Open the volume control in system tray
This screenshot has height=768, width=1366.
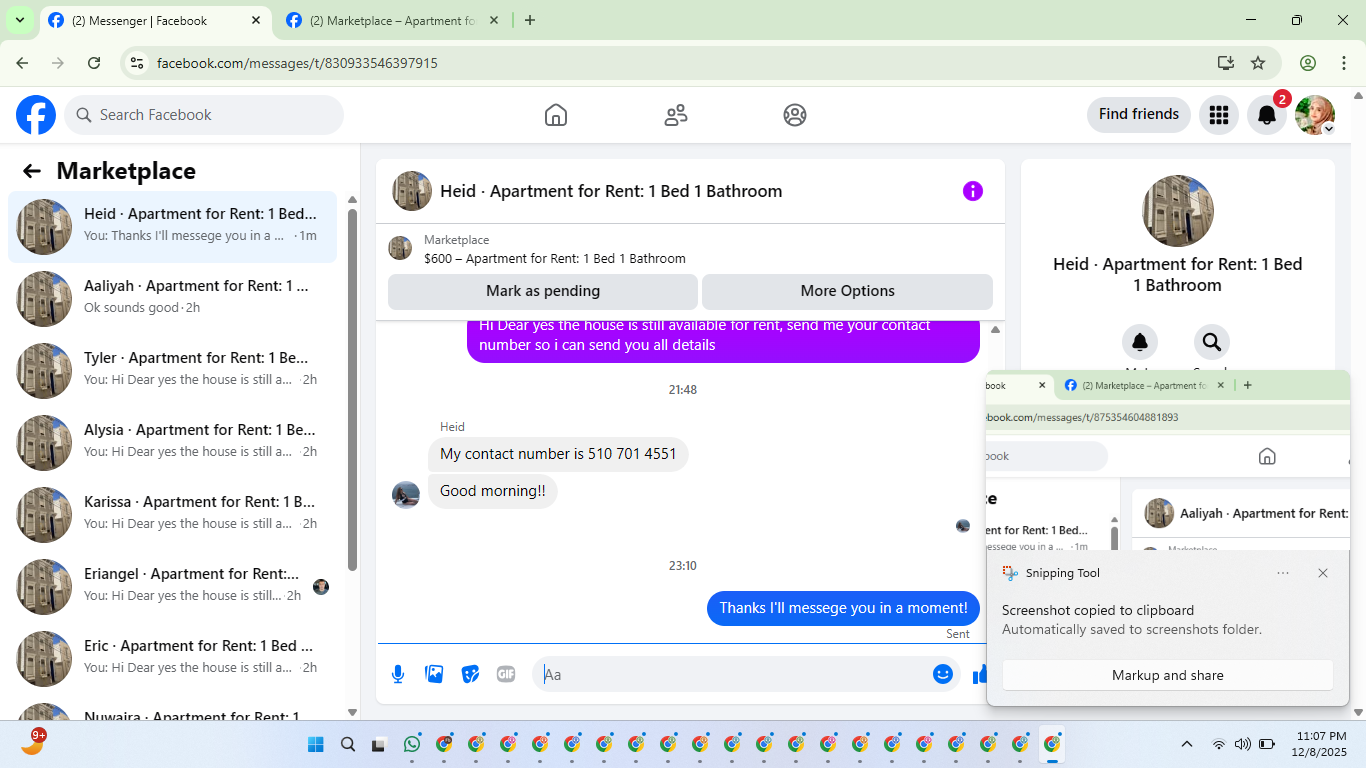coord(1243,744)
